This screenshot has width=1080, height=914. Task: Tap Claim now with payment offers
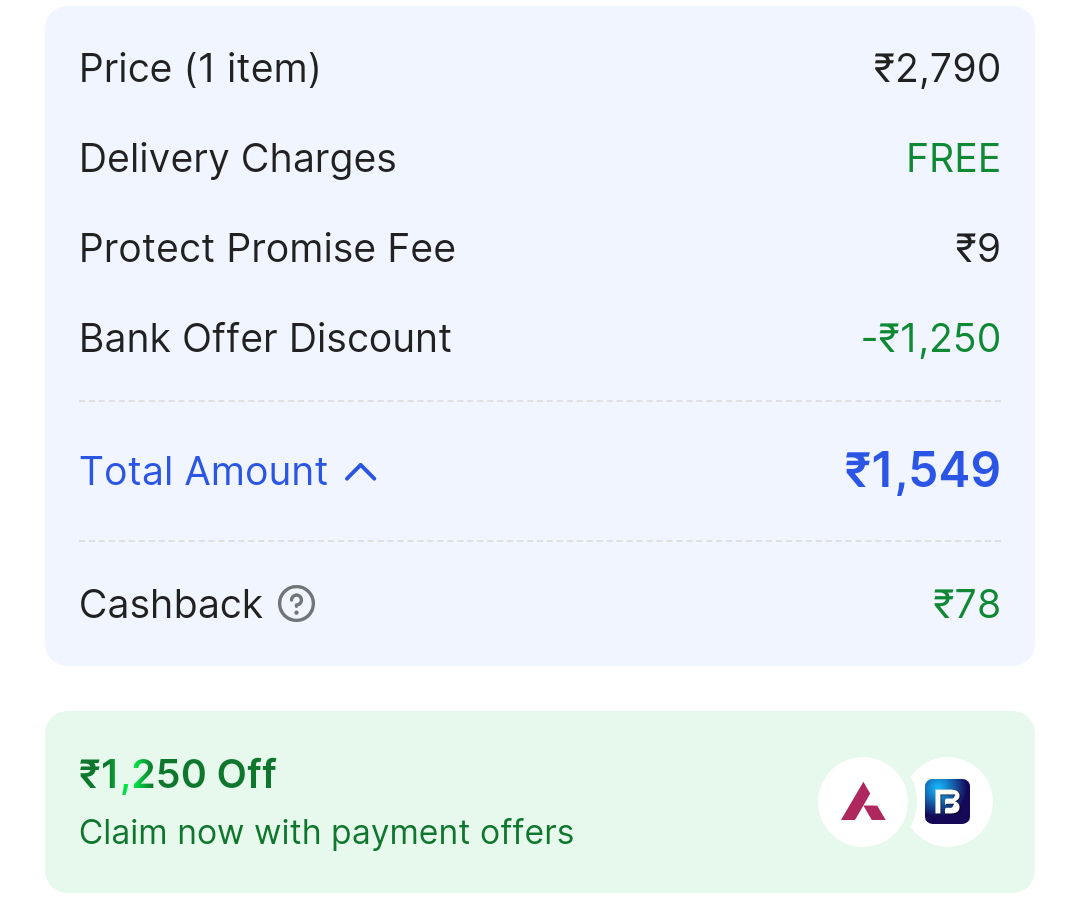tap(326, 832)
